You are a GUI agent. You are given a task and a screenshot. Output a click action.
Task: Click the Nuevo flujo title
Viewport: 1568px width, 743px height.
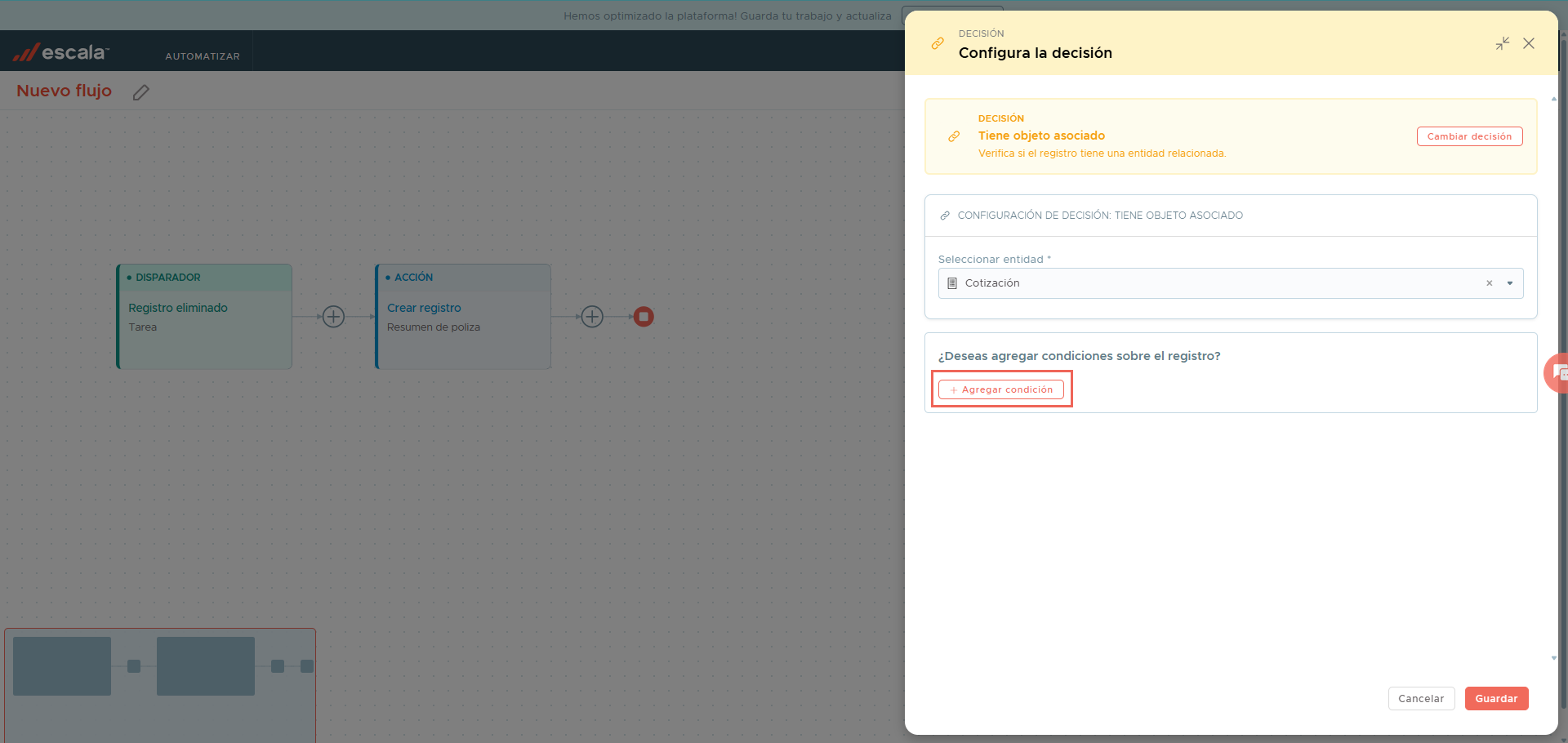click(x=64, y=91)
